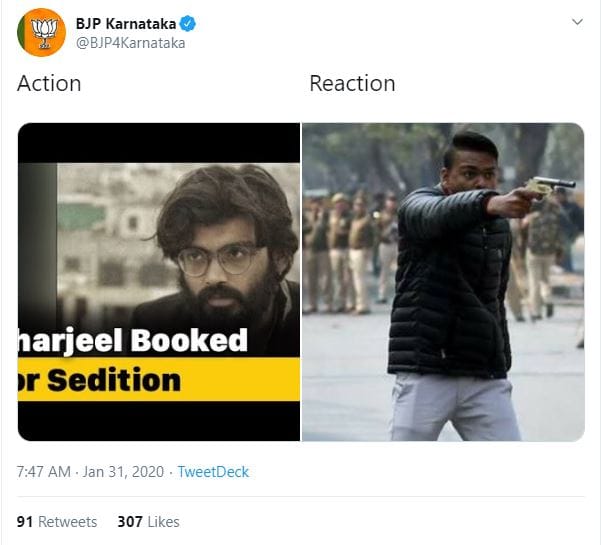
Task: Open the BJP Karnataka display name
Action: click(x=124, y=22)
